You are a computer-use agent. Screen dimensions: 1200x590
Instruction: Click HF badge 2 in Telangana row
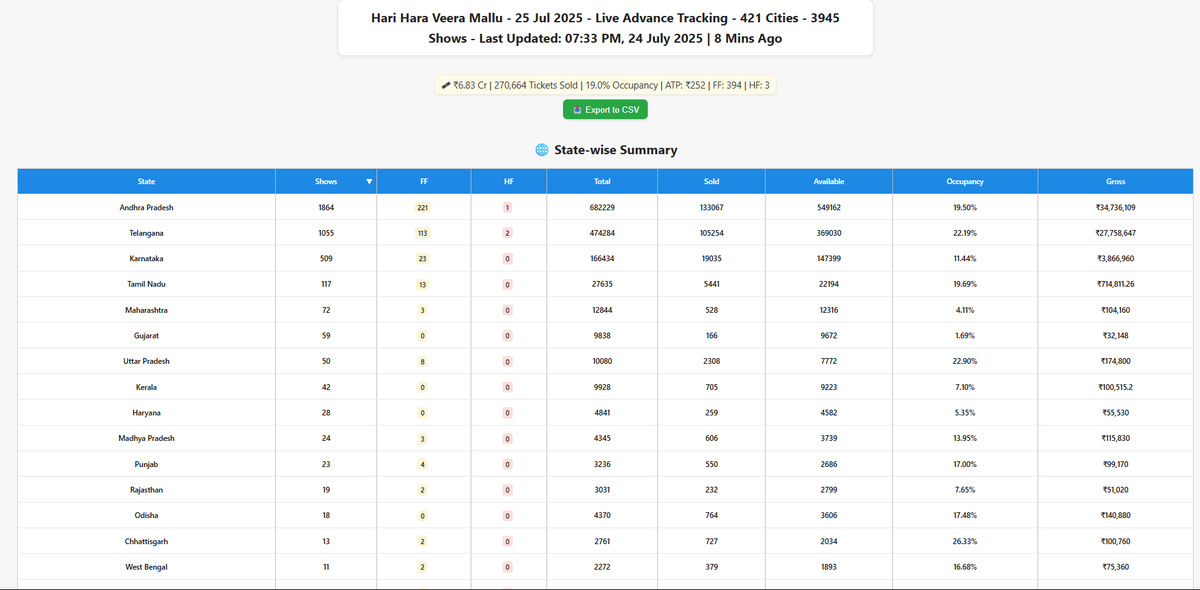(x=509, y=233)
